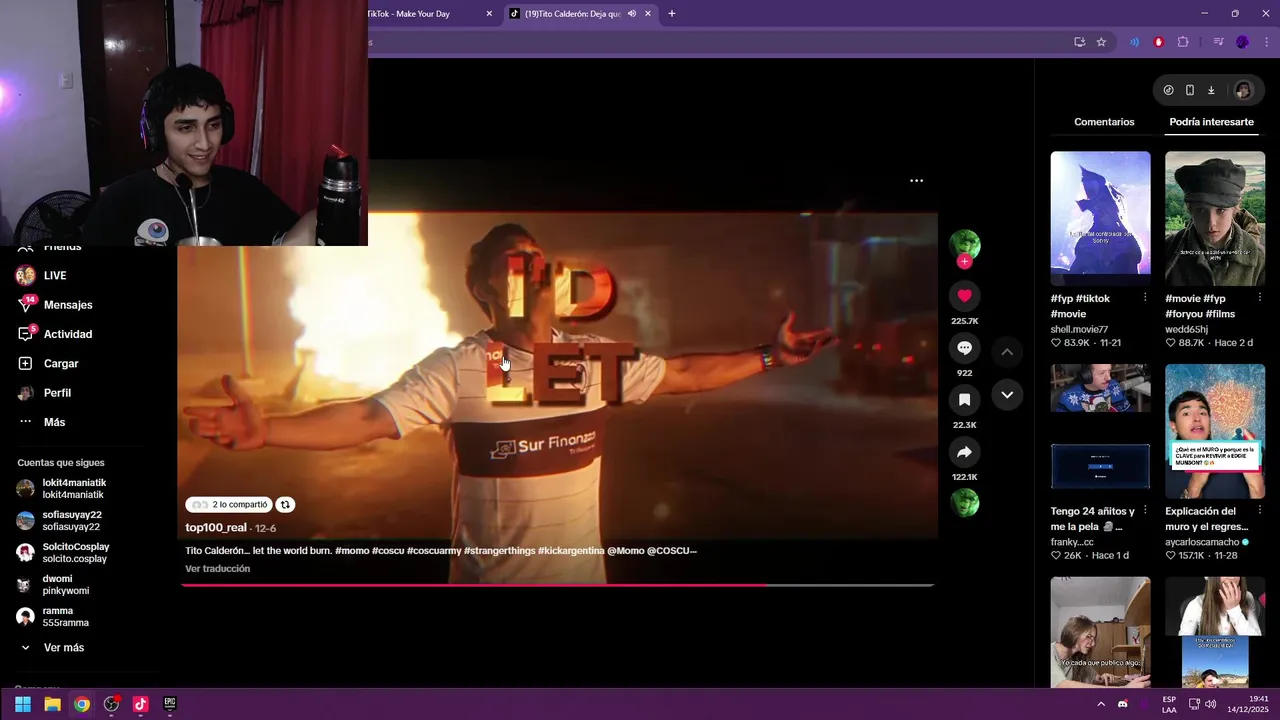Open the 'Yo cada que publico algo' thumbnail
The image size is (1280, 720).
[1100, 632]
